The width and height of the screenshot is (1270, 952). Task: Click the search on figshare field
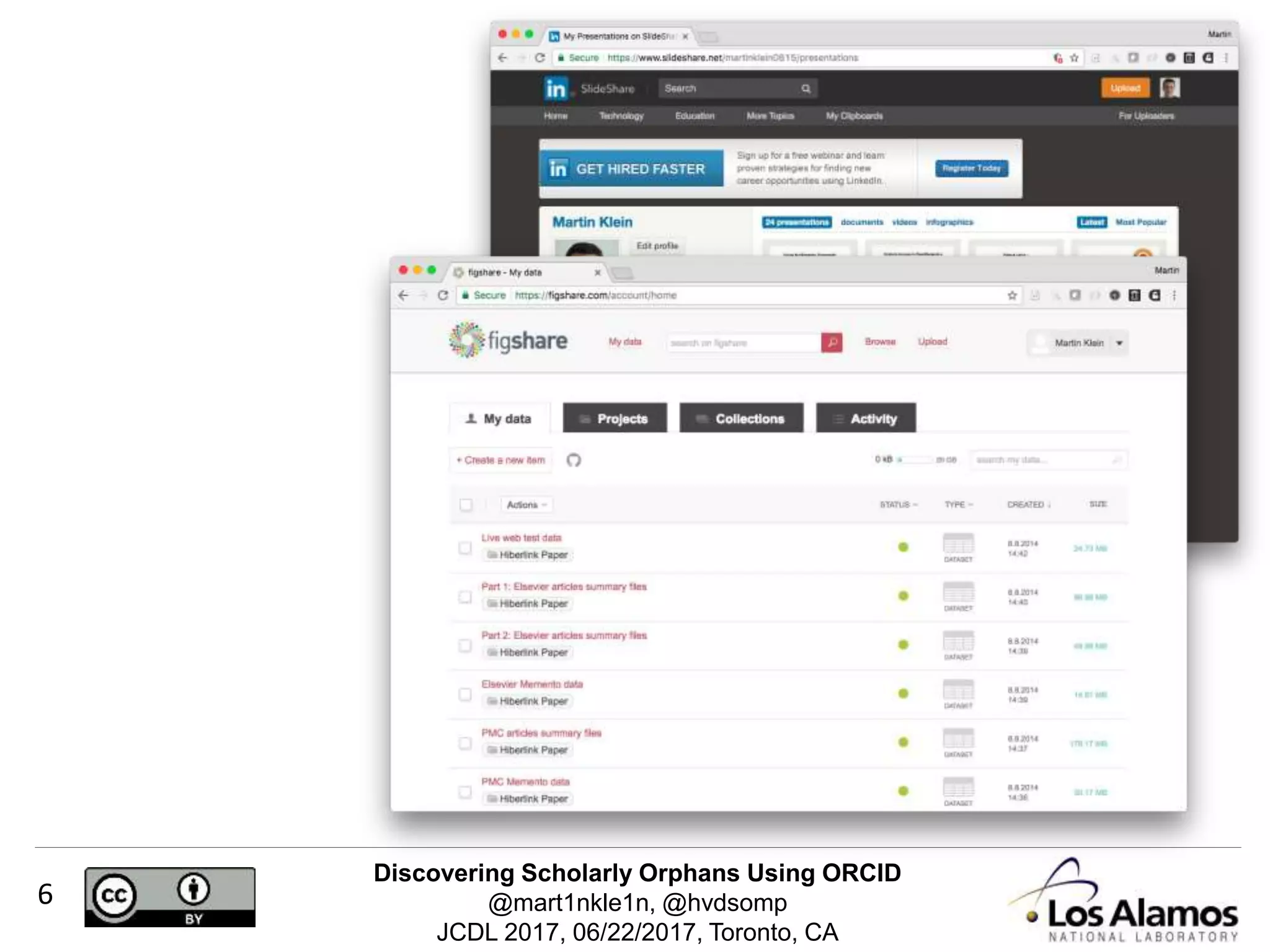744,343
